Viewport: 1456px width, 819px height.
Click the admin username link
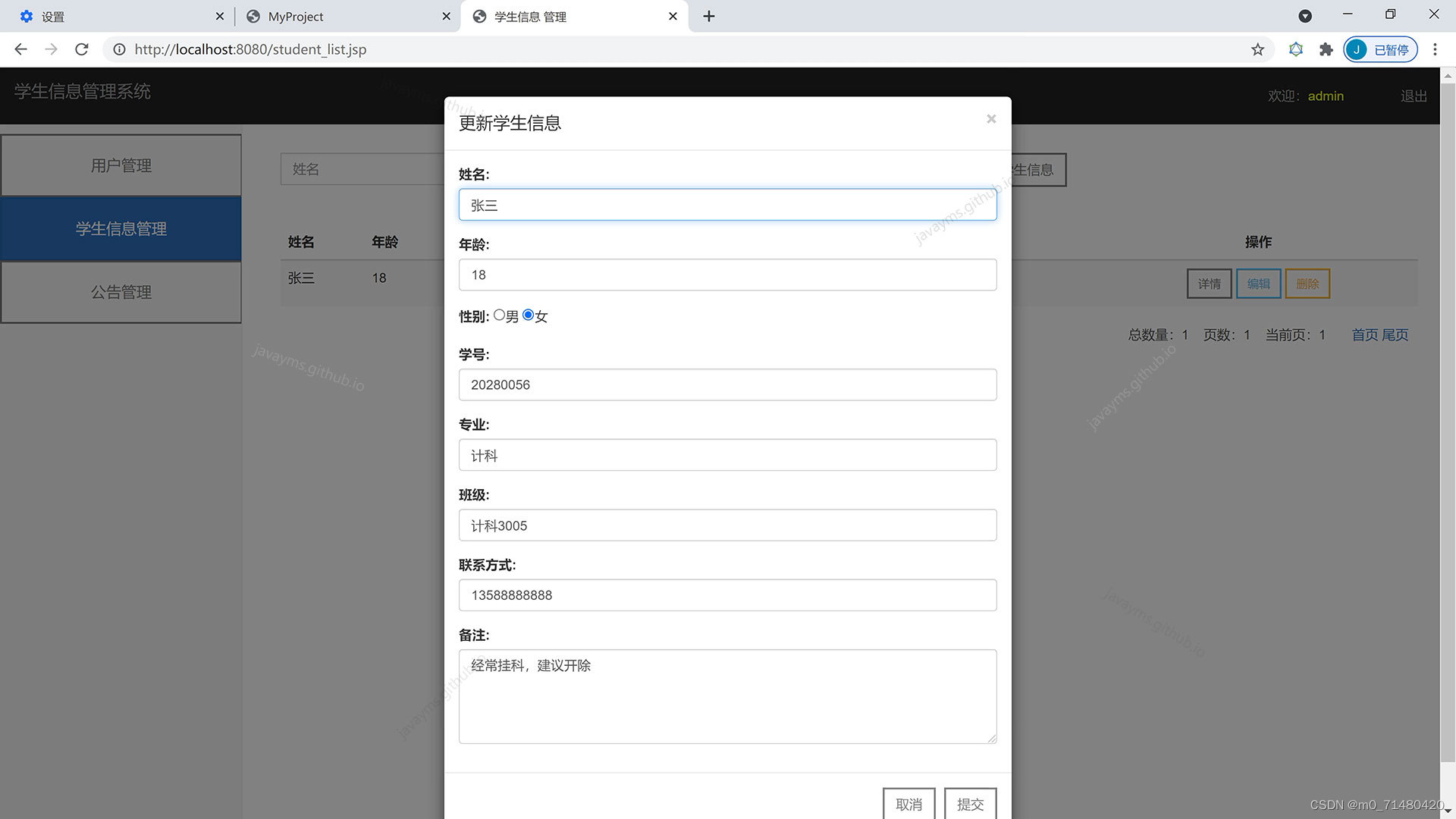(1326, 96)
